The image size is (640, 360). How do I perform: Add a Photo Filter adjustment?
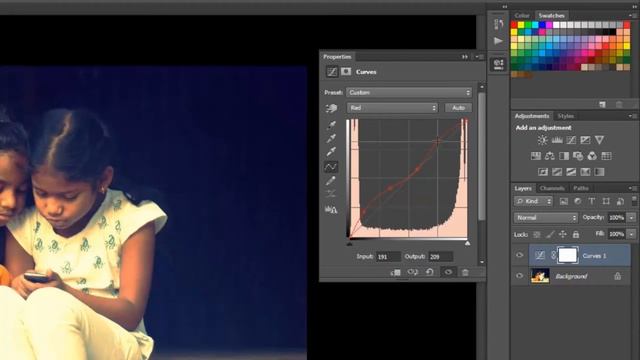pos(578,156)
